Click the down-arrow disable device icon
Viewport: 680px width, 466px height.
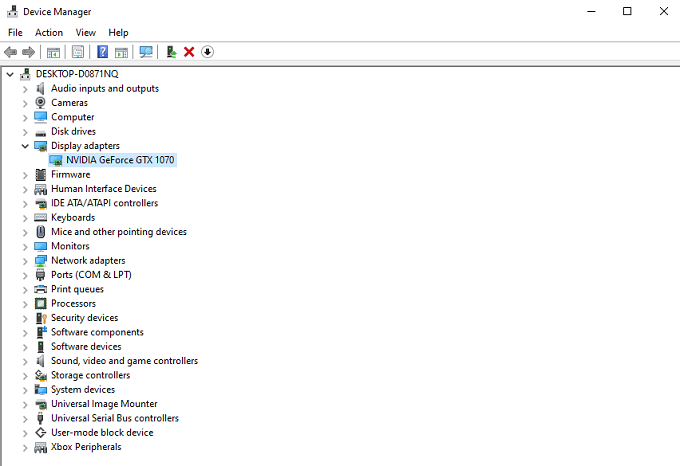pos(207,52)
